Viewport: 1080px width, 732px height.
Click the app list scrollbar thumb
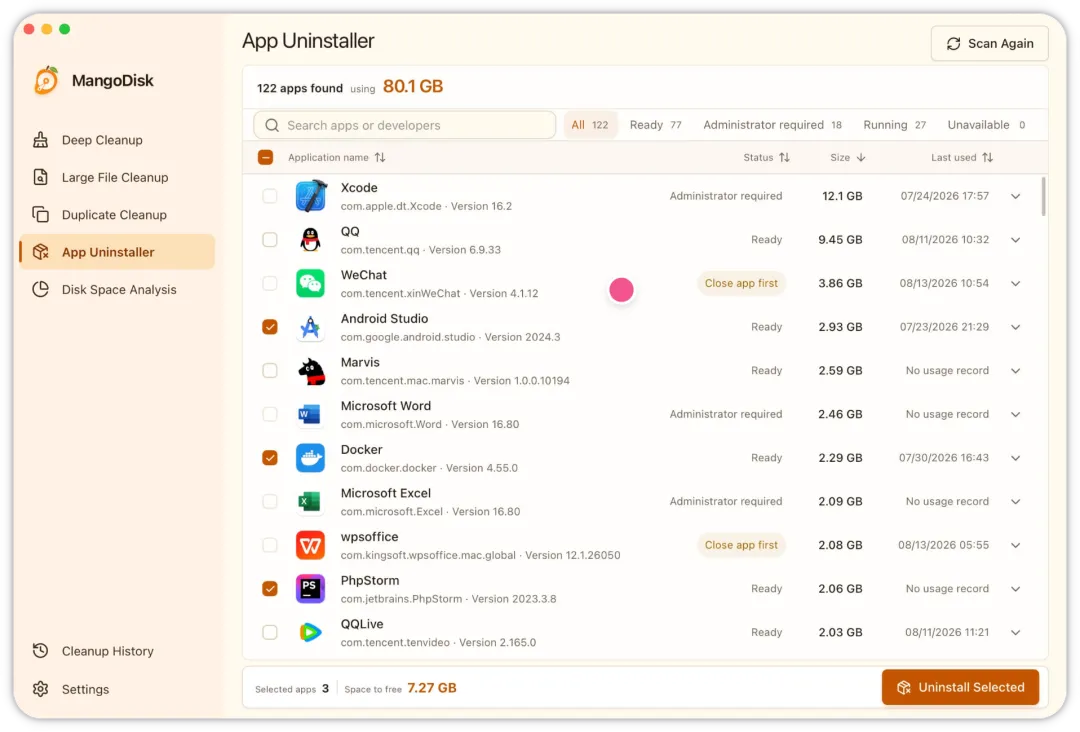pyautogui.click(x=1043, y=197)
